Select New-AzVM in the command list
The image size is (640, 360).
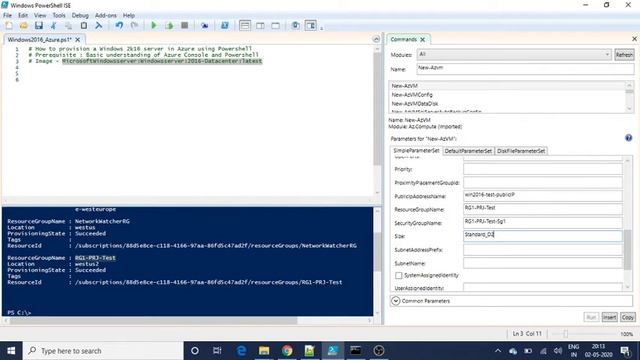pos(507,86)
